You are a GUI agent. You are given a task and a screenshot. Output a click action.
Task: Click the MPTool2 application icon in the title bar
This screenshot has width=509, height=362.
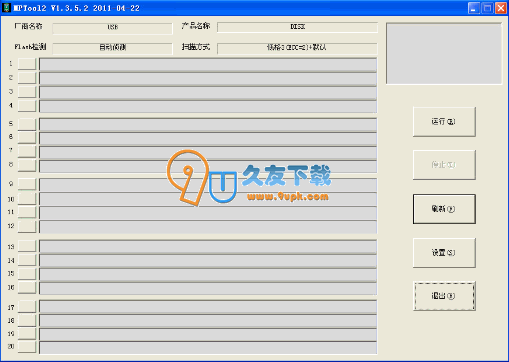click(6, 8)
